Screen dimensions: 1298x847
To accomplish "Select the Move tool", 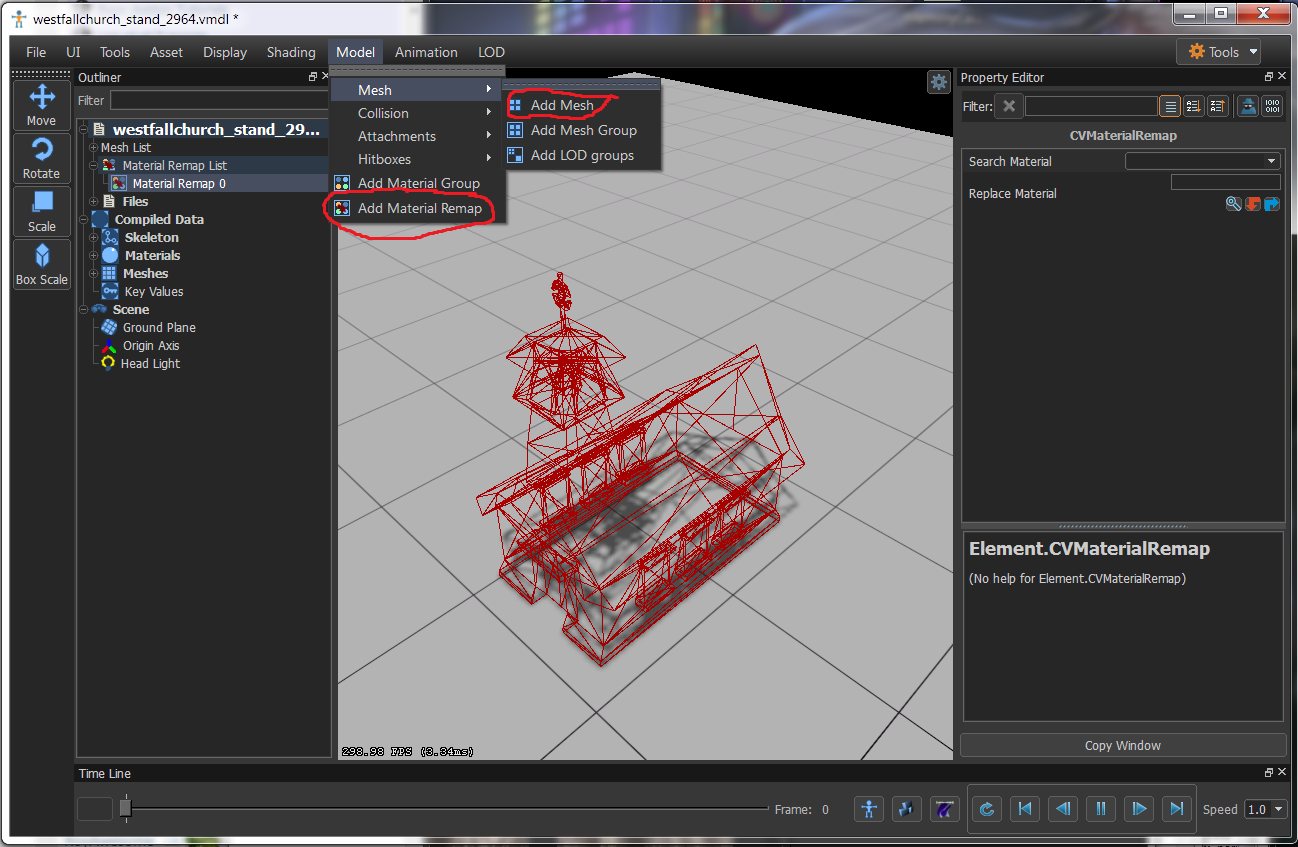I will coord(41,104).
